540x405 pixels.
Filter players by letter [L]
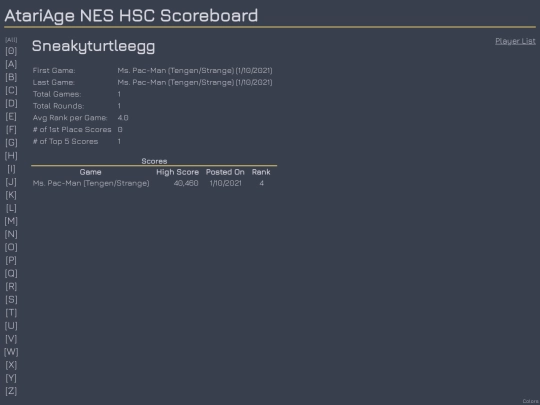[11, 208]
